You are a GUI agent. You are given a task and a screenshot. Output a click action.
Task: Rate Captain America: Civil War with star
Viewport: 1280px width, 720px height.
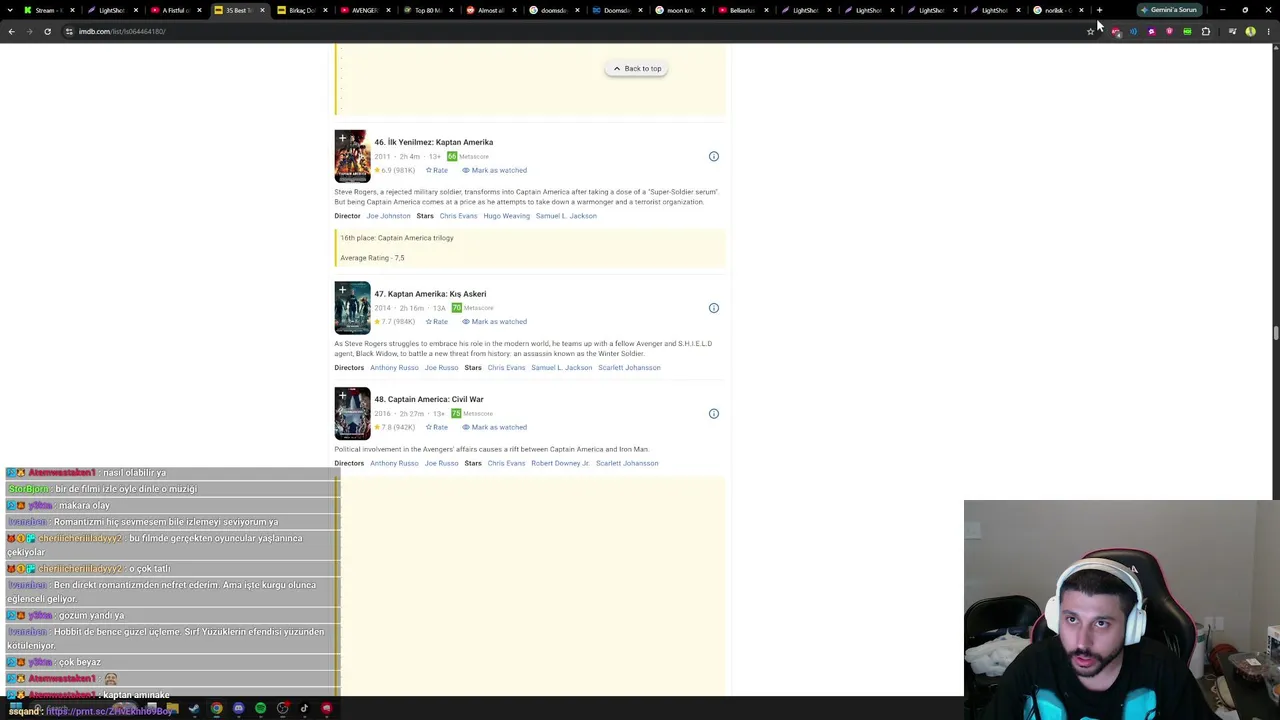click(437, 428)
